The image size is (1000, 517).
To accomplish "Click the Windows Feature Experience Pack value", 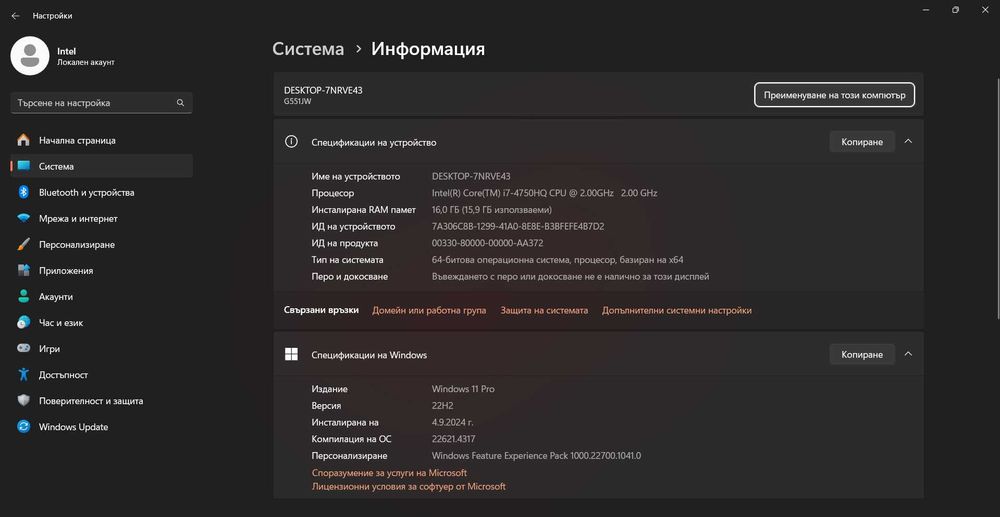I will click(536, 456).
